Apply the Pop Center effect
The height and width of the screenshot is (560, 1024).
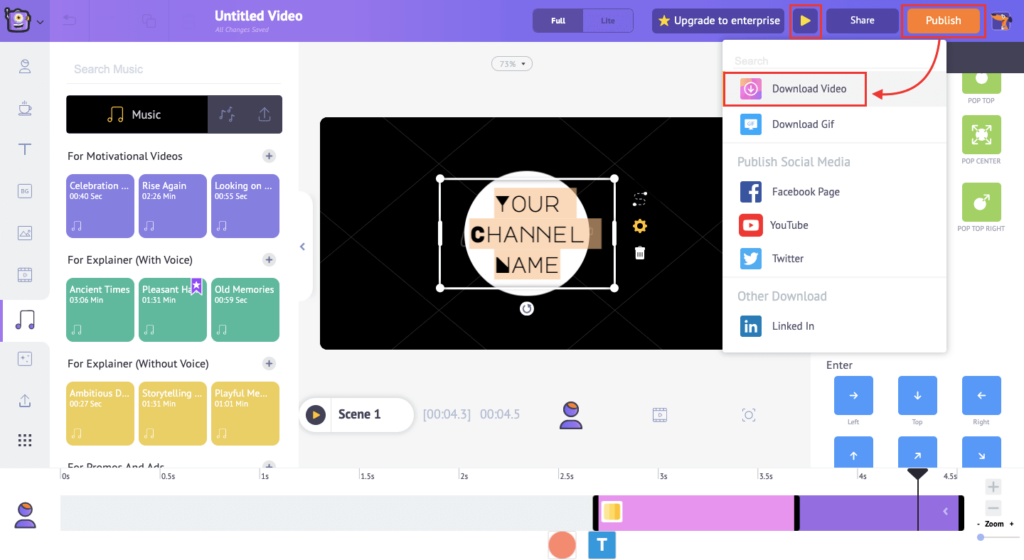981,135
